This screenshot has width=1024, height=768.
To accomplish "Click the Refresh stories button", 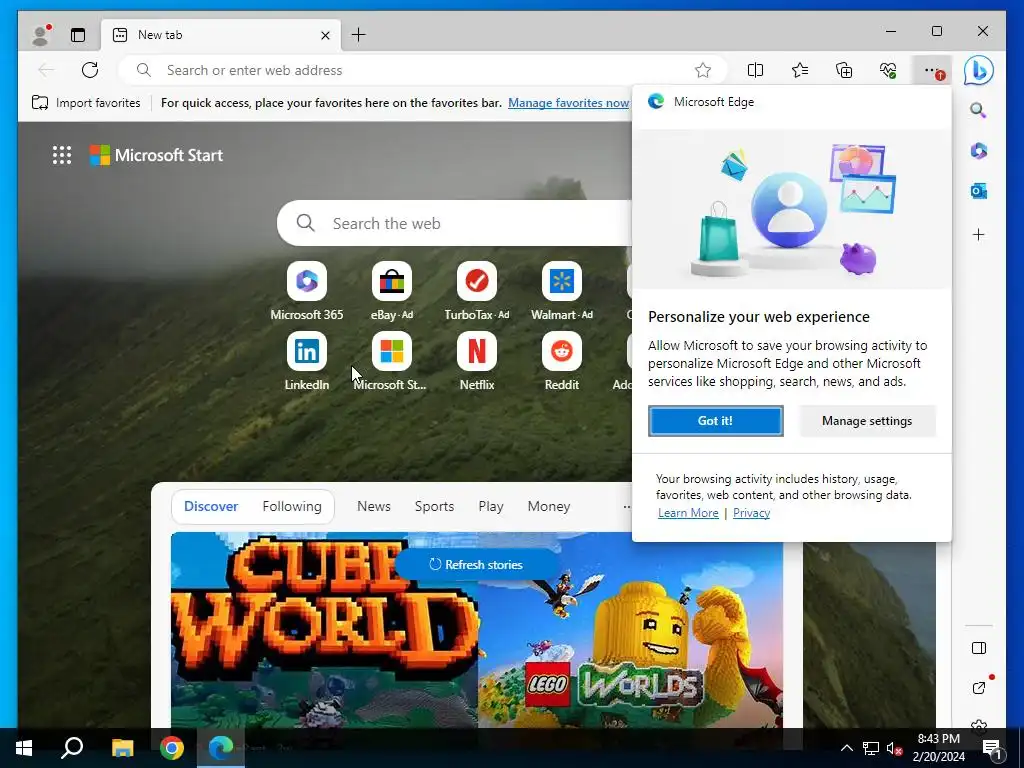I will point(476,564).
